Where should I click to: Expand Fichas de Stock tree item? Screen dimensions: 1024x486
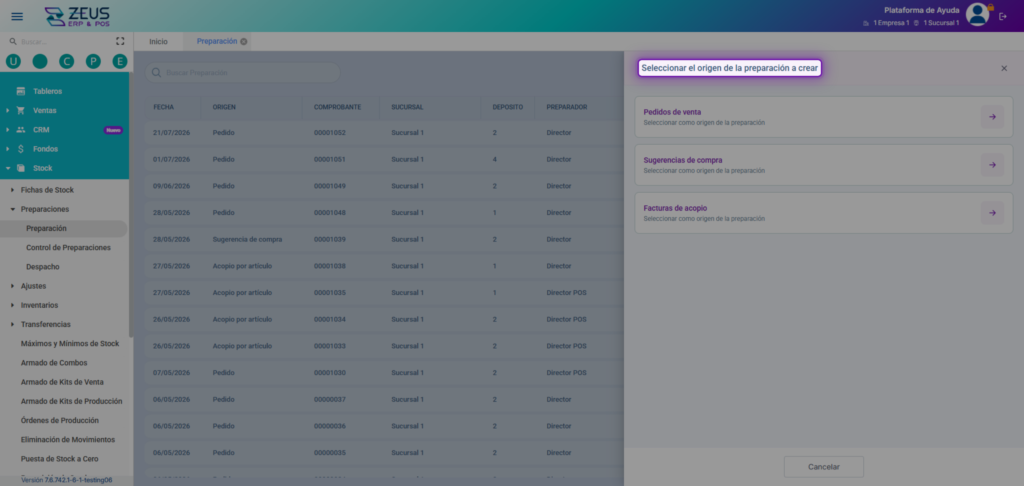click(x=12, y=190)
